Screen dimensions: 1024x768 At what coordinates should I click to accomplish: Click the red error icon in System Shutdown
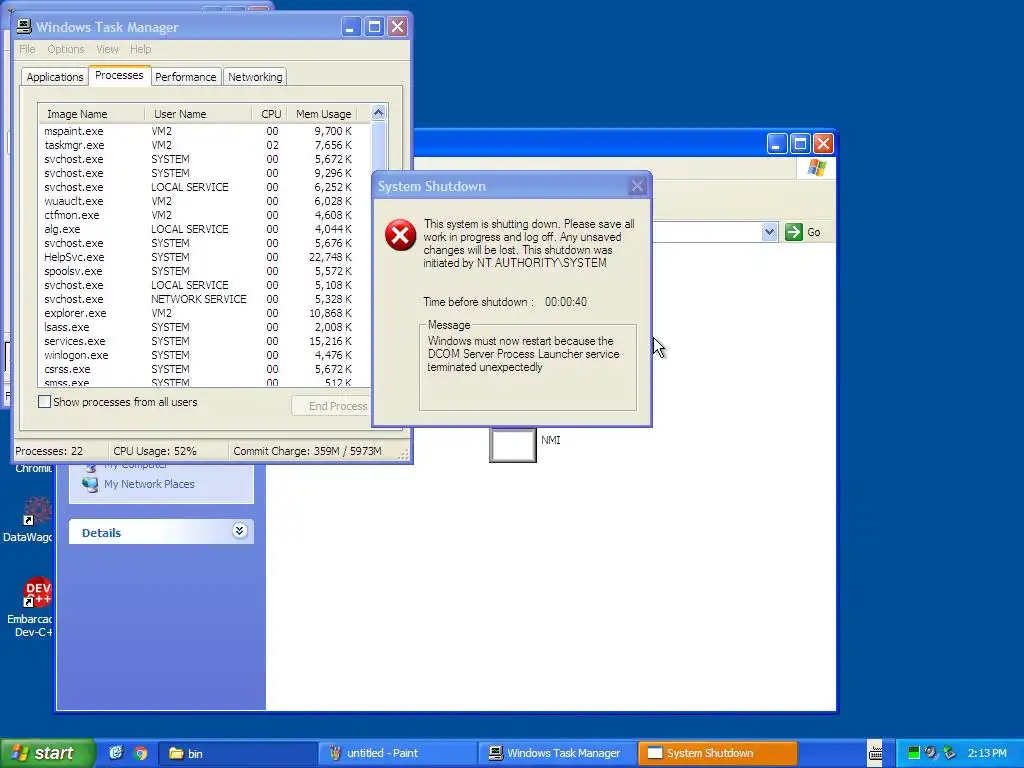pos(400,235)
